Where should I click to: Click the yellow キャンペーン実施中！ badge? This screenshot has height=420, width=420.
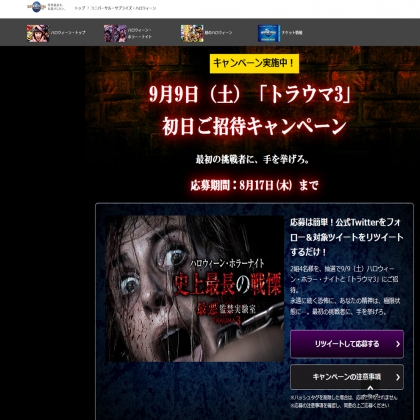(254, 63)
